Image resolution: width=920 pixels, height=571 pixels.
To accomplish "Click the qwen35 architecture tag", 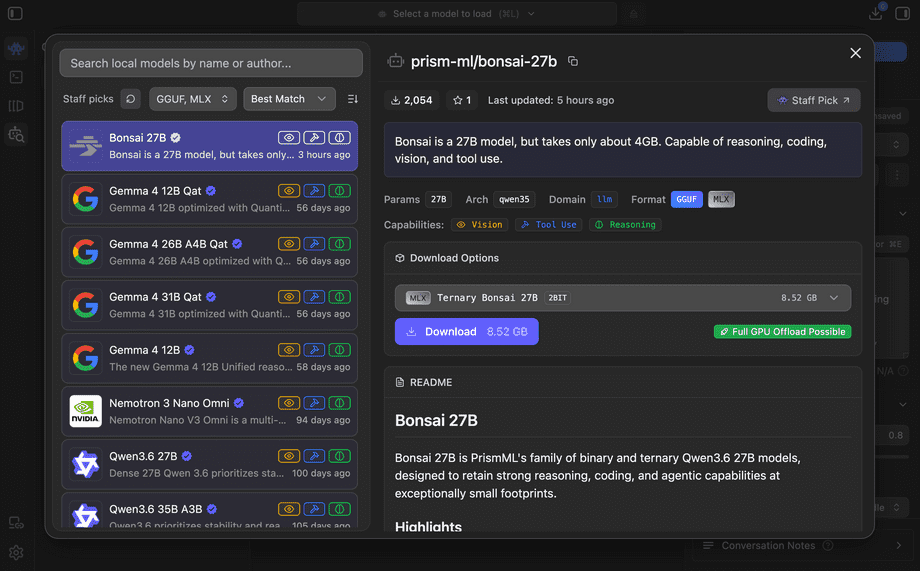I will click(514, 200).
